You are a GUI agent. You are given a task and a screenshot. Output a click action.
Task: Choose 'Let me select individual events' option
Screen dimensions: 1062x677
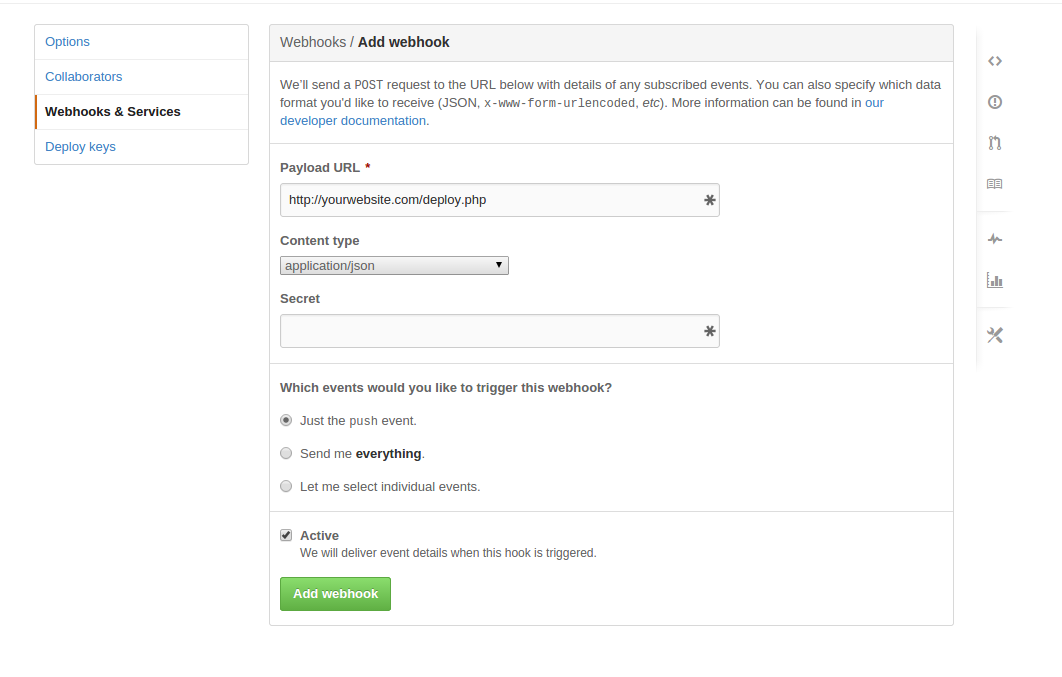[x=286, y=487]
